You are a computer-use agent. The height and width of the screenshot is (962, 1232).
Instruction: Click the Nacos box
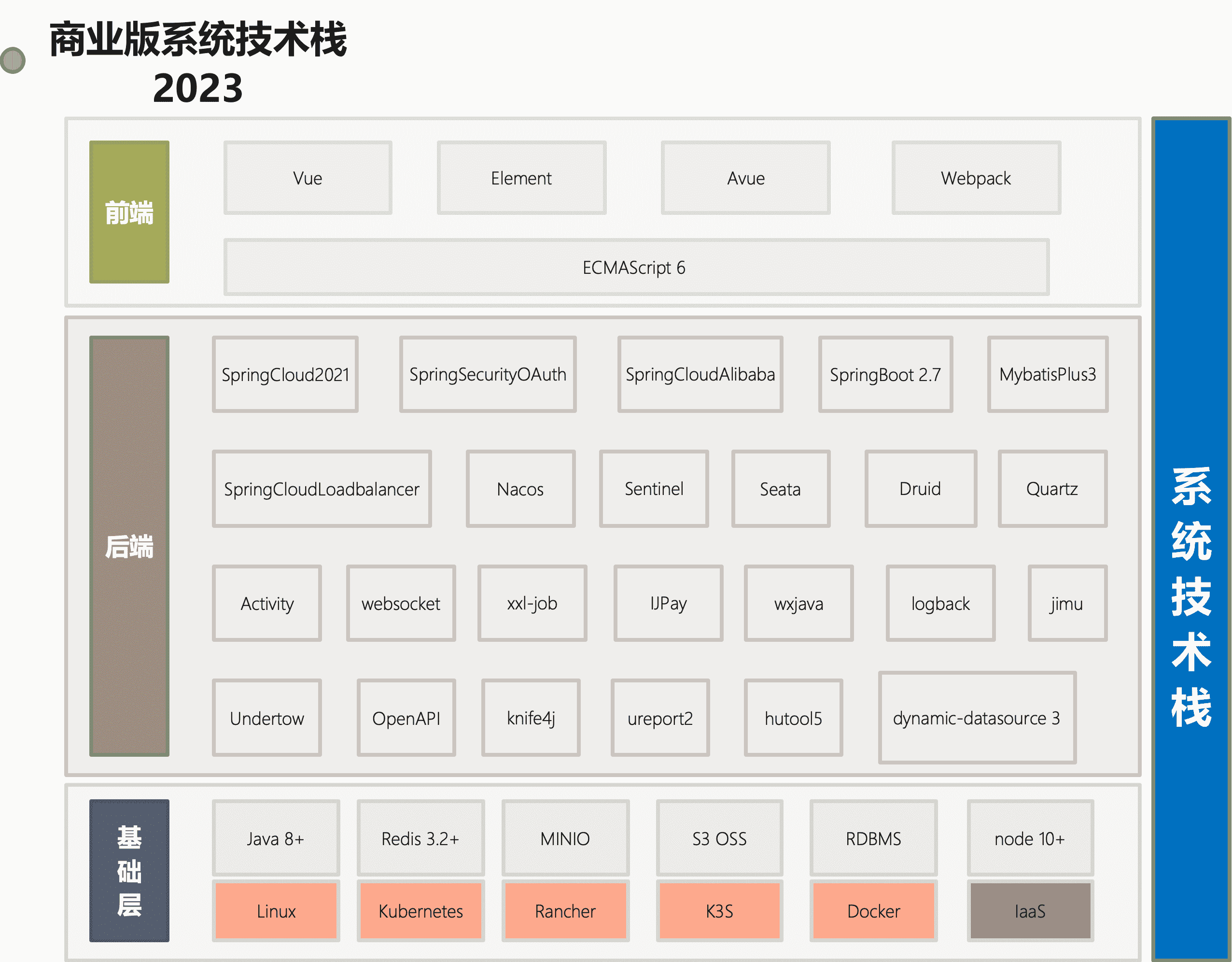[x=520, y=489]
